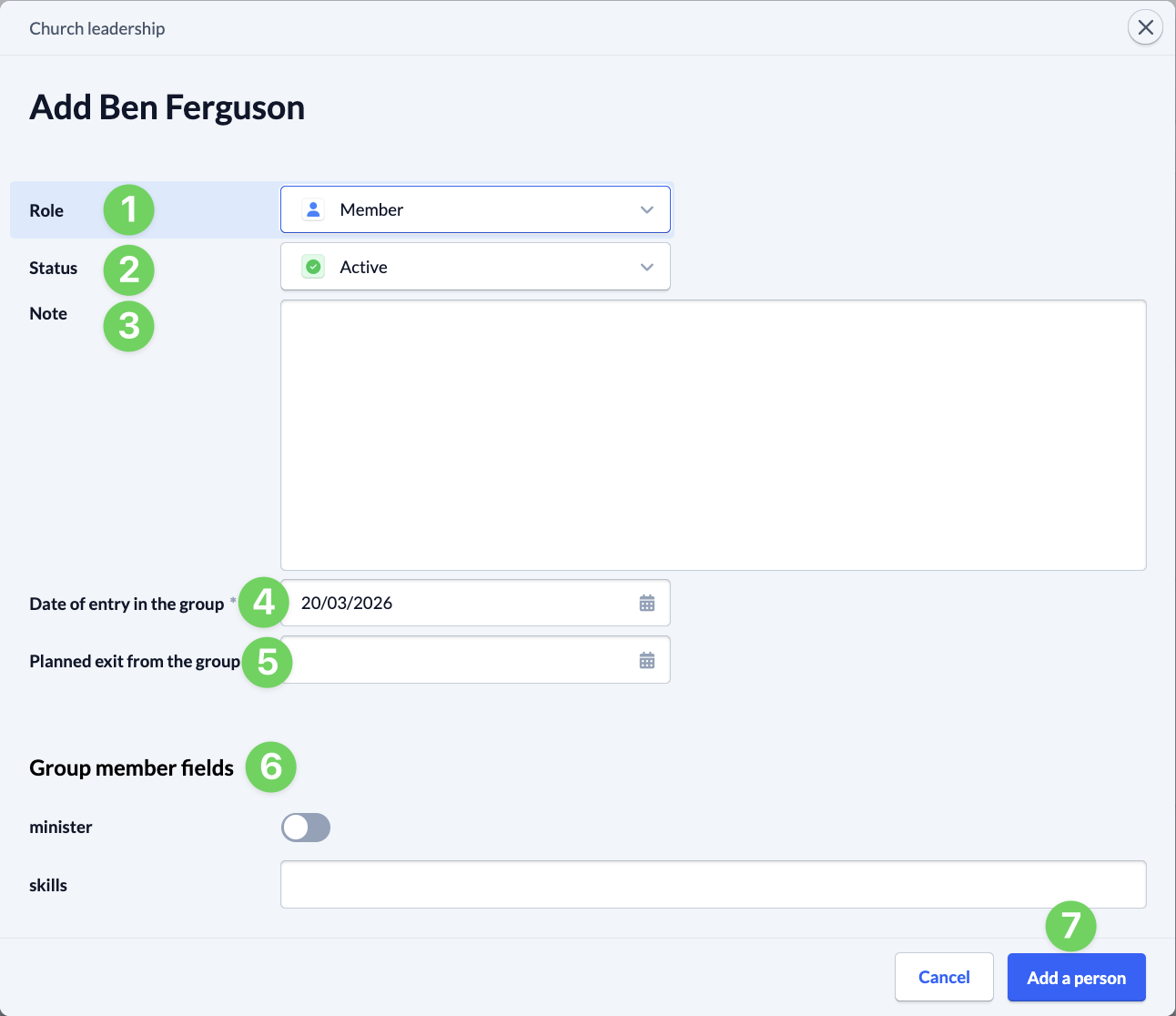
Task: Click the green step marker 7 above Add a person
Action: pyautogui.click(x=1070, y=926)
